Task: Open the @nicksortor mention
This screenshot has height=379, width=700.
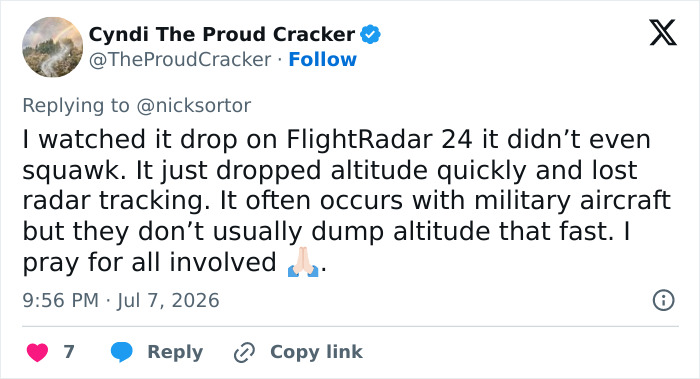Action: pyautogui.click(x=193, y=106)
